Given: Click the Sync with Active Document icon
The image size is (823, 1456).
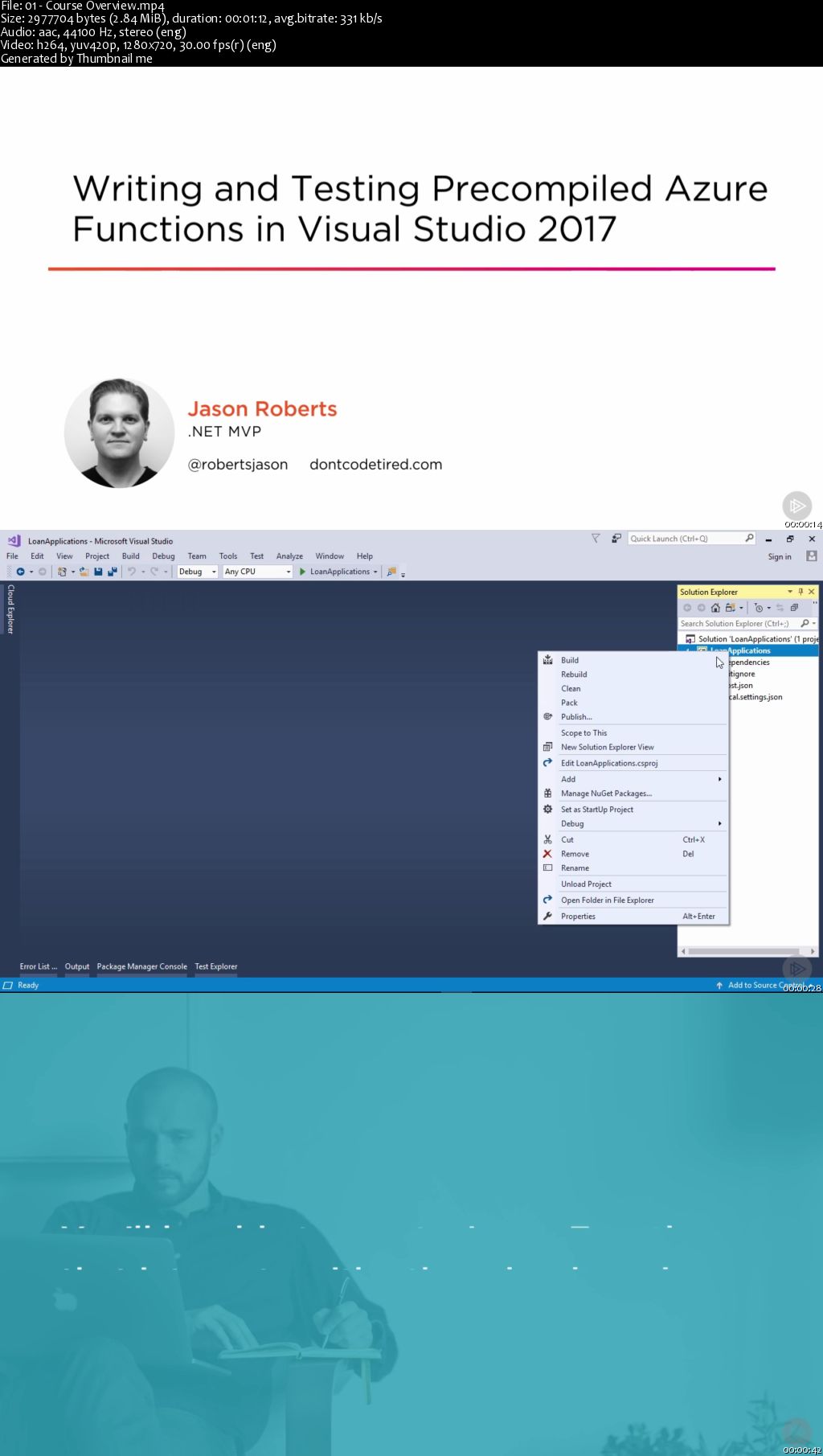Looking at the screenshot, I should 780,608.
